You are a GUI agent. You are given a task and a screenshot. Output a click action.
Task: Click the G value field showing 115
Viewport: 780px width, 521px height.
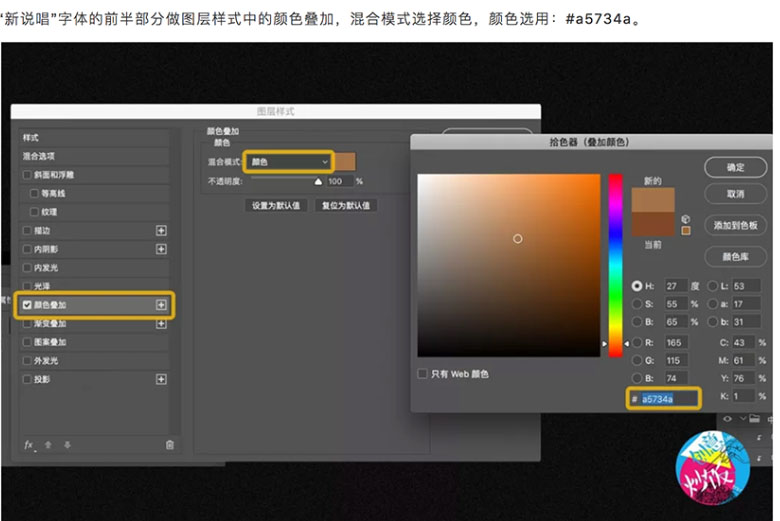pyautogui.click(x=676, y=360)
